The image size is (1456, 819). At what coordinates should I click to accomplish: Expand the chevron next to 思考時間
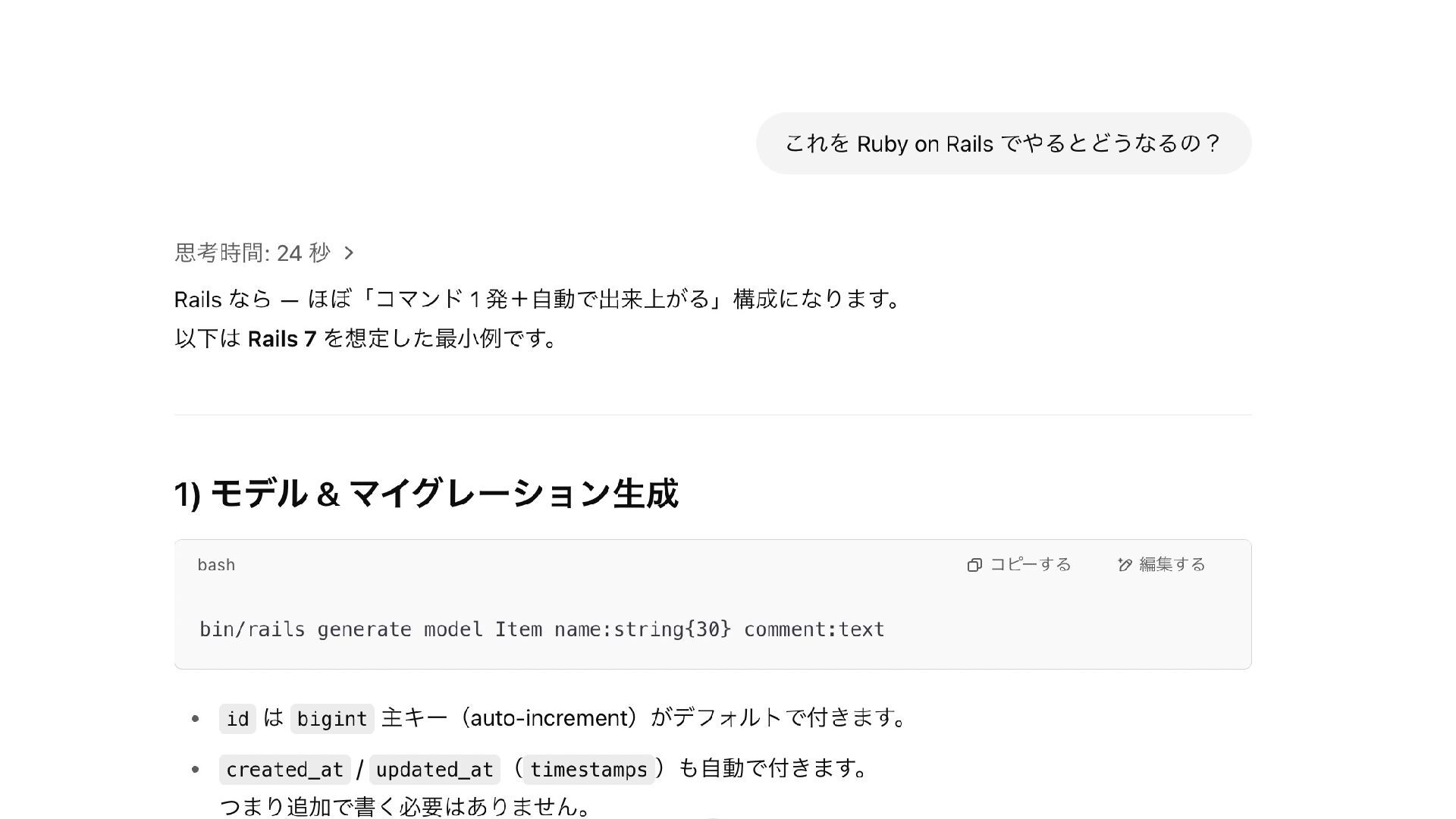(x=349, y=253)
